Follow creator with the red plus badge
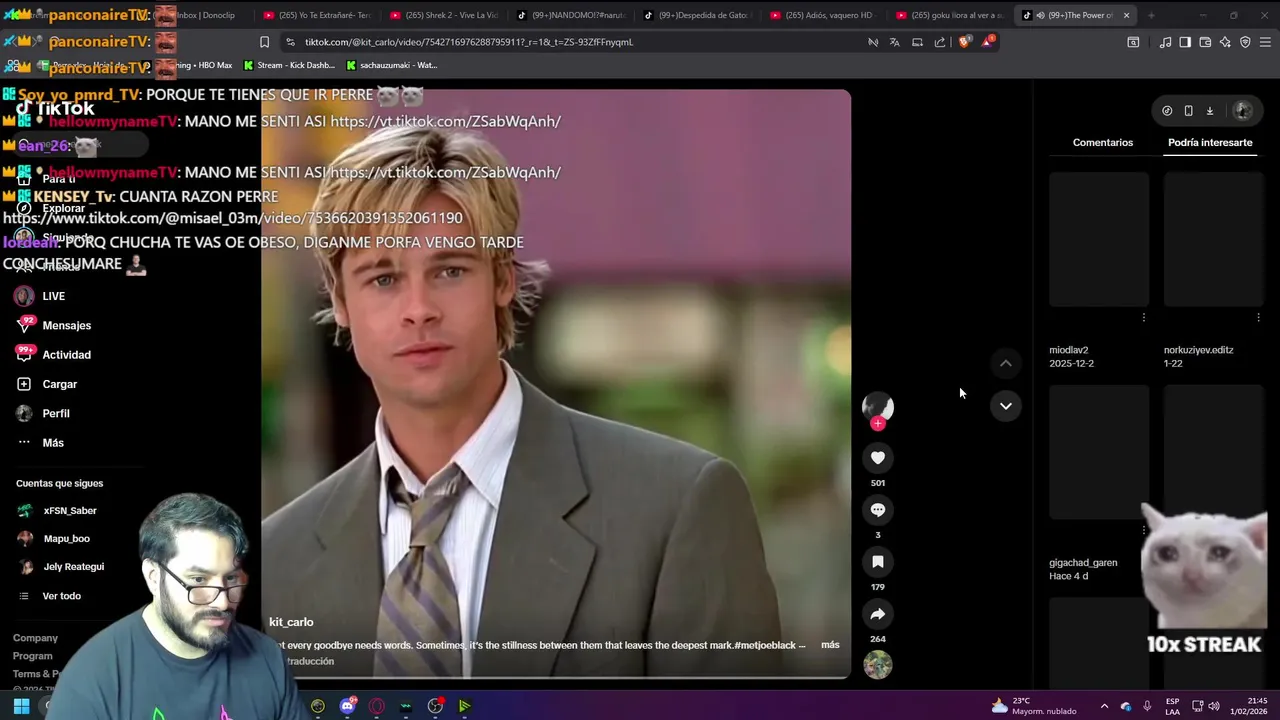Screen dimensions: 1280x720 [x=877, y=424]
